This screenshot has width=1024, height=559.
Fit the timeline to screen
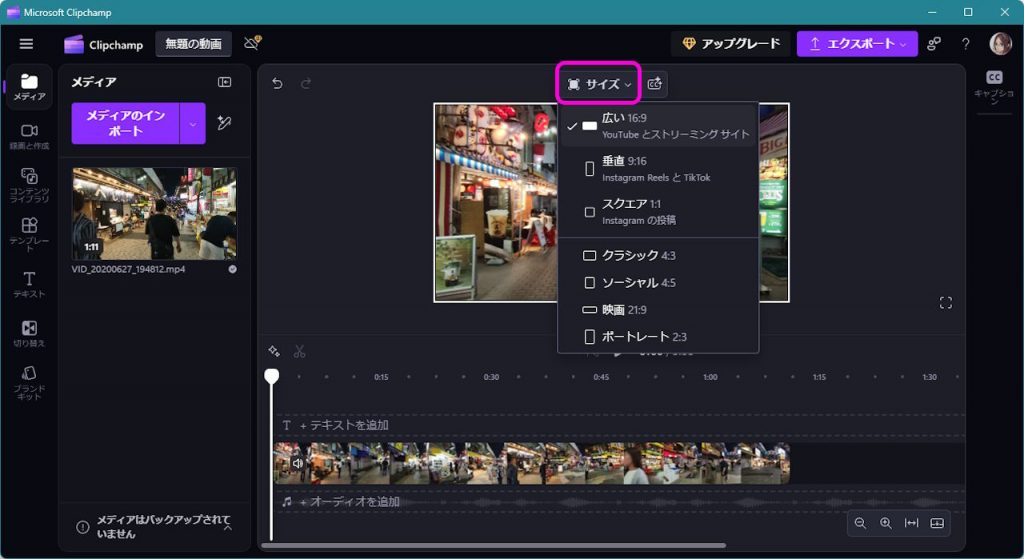point(911,523)
